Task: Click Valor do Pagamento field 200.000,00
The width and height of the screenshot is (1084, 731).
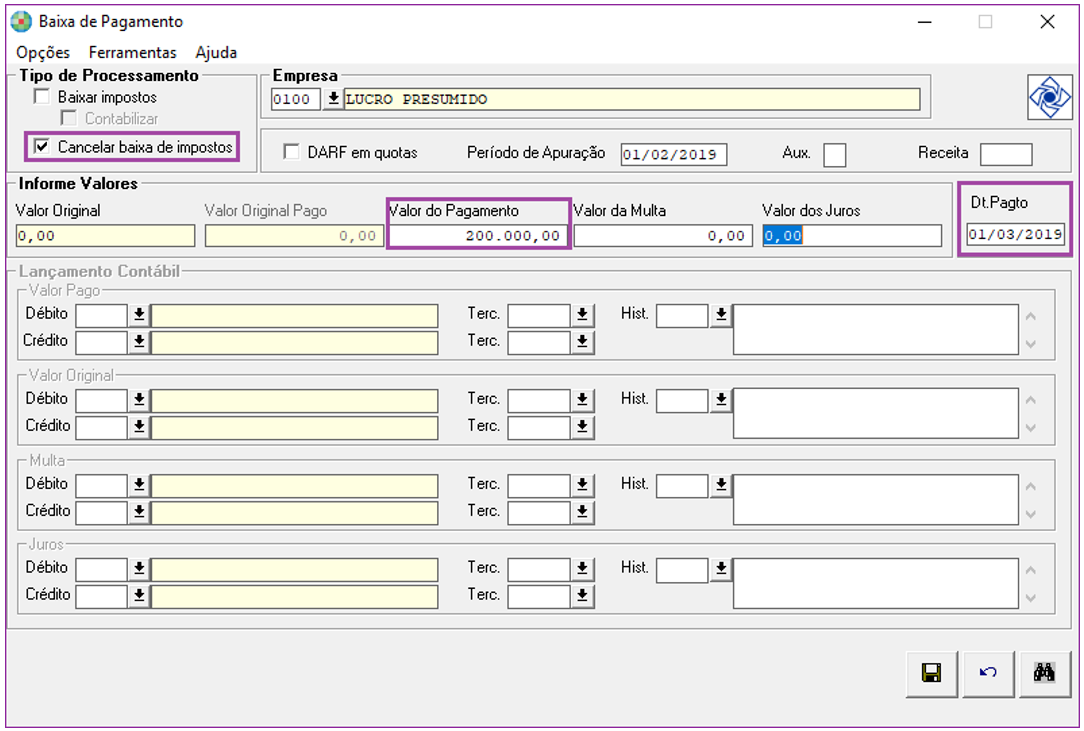Action: (478, 236)
